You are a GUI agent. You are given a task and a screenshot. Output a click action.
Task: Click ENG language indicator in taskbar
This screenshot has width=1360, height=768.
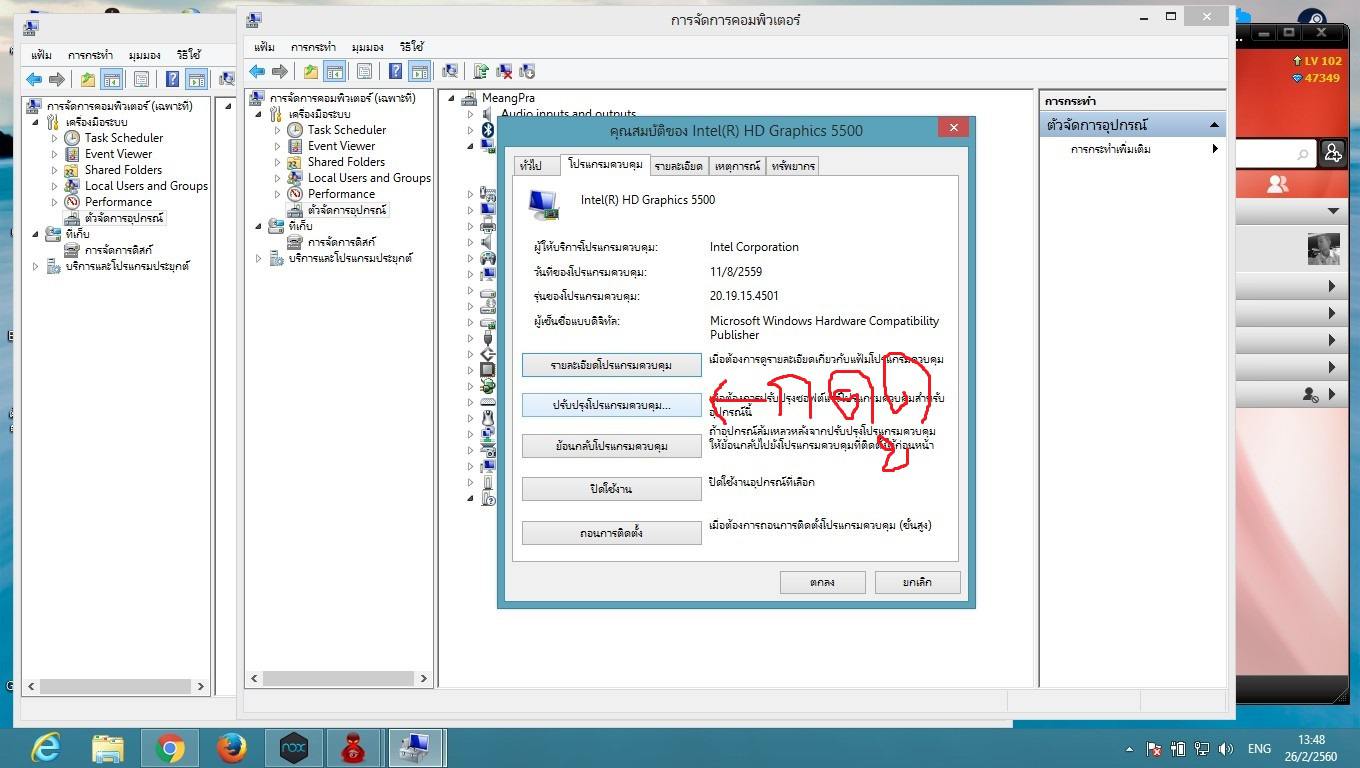pyautogui.click(x=1259, y=748)
